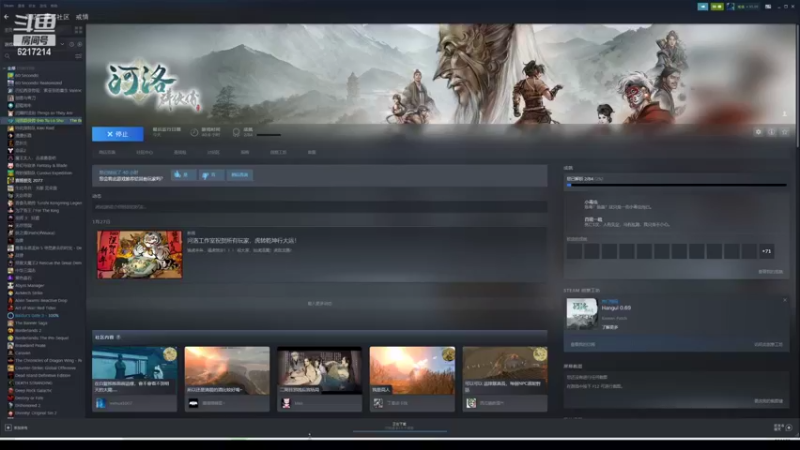800x450 pixels.
Task: Open library filter options icon beside search
Action: point(79,56)
